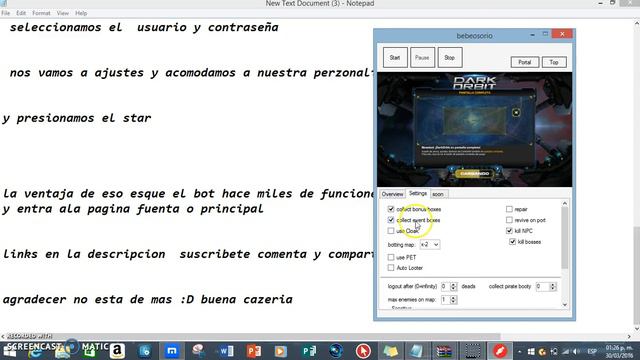Image resolution: width=640 pixels, height=360 pixels.
Task: Enable the revive on port checkbox
Action: [x=509, y=220]
